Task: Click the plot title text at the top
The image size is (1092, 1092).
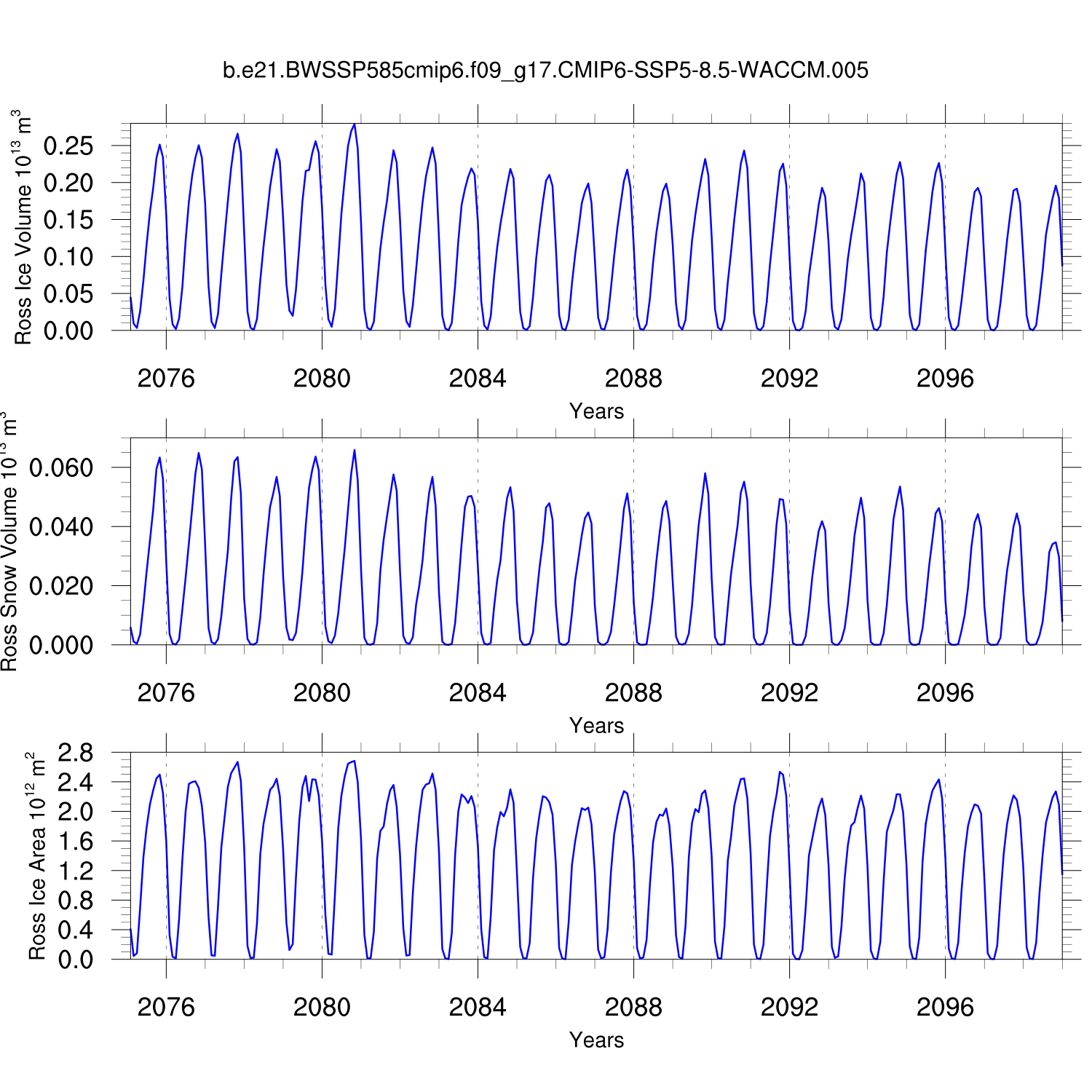Action: 545,71
